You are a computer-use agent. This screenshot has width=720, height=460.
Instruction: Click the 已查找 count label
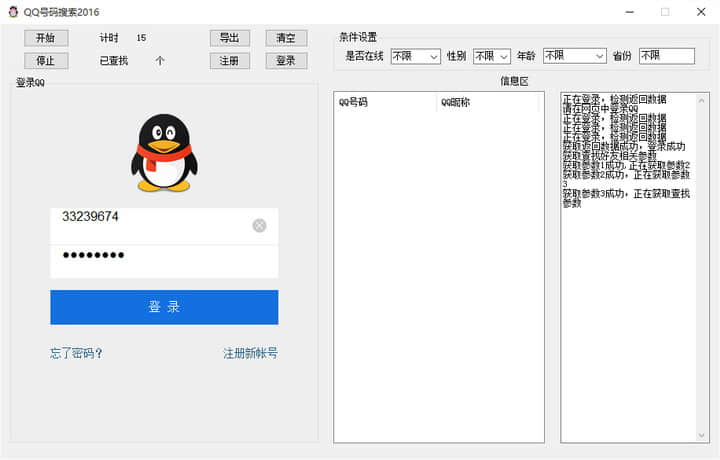[114, 61]
